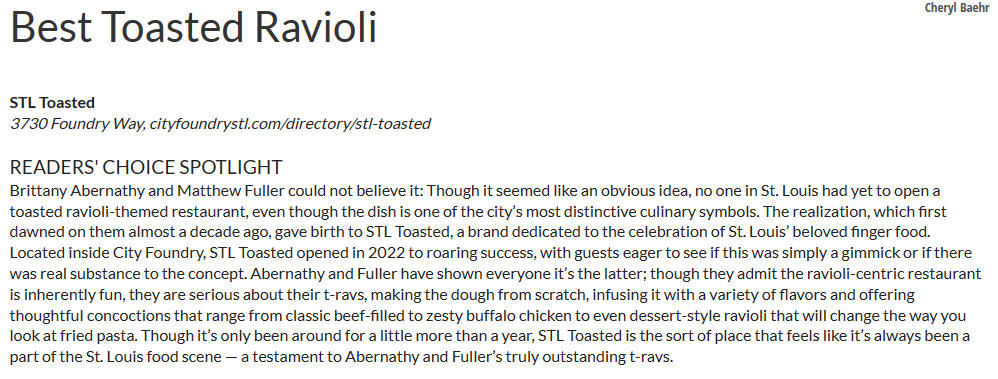The width and height of the screenshot is (998, 379).
Task: Click the READERS' CHOICE SPOTLIGHT heading
Action: pyautogui.click(x=146, y=167)
